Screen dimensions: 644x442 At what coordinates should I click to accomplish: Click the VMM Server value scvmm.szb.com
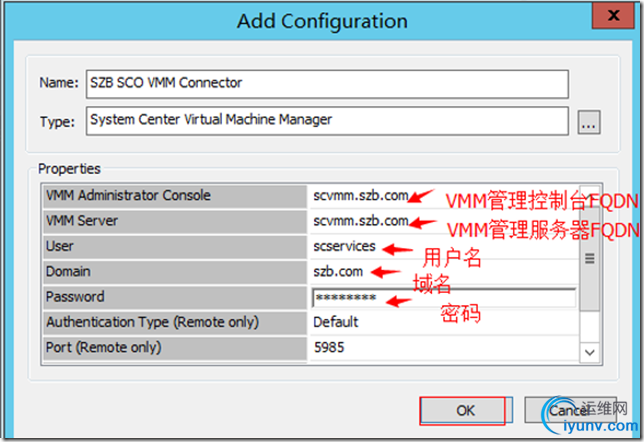pos(361,221)
